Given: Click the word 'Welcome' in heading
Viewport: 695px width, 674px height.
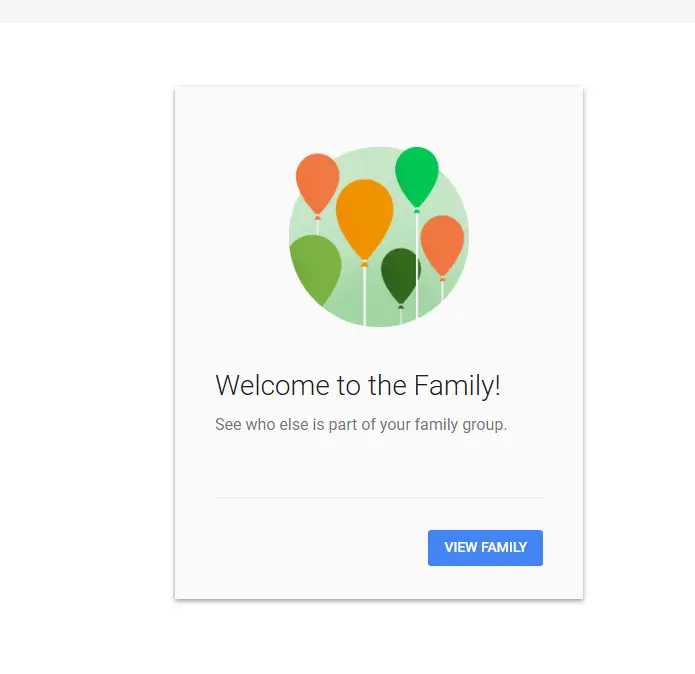Looking at the screenshot, I should pyautogui.click(x=272, y=385).
